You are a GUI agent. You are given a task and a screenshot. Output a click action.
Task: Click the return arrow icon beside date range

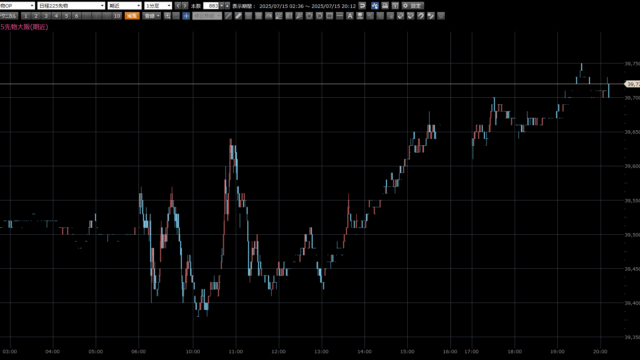[362, 6]
